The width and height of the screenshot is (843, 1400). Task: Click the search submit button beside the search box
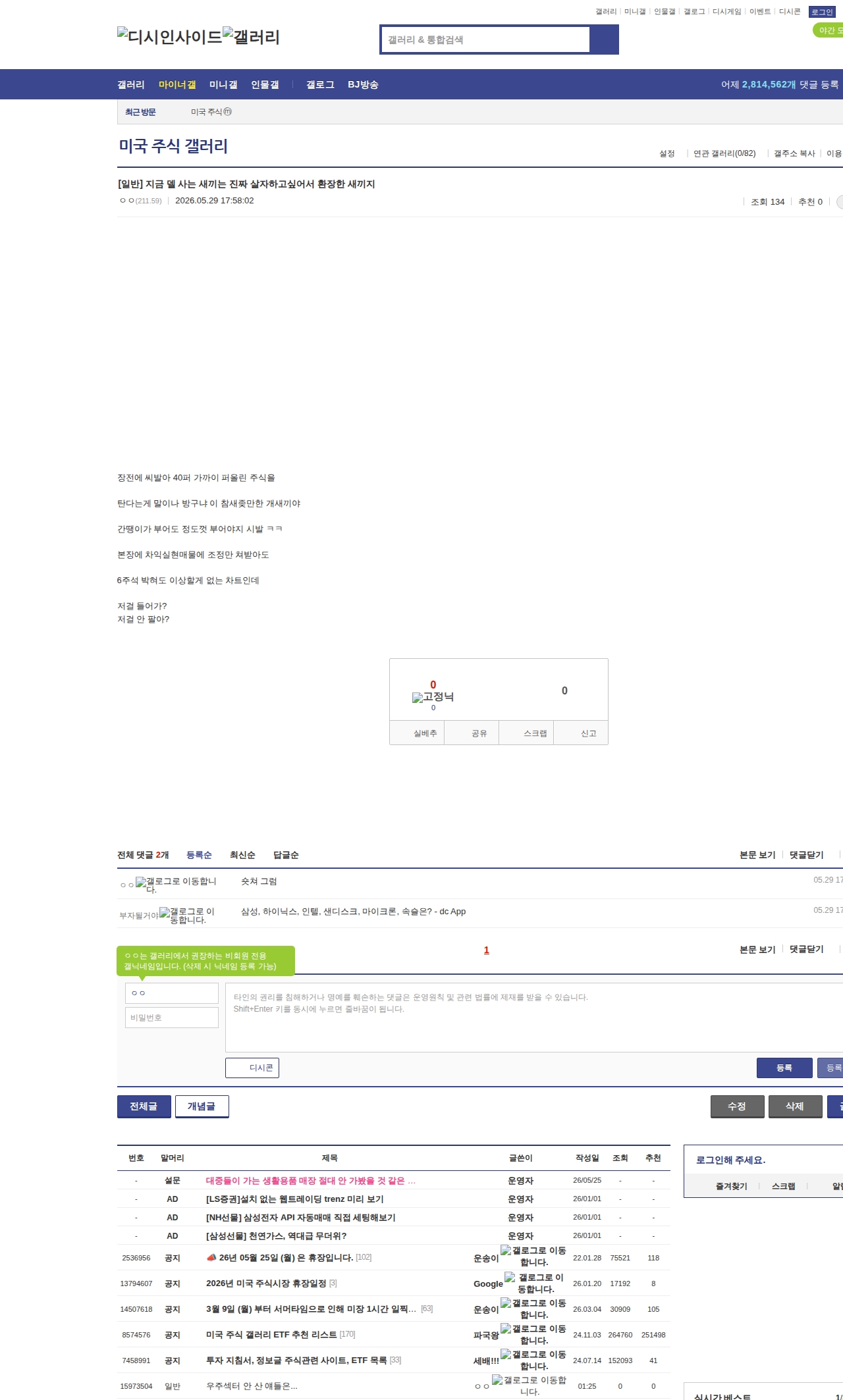(604, 39)
